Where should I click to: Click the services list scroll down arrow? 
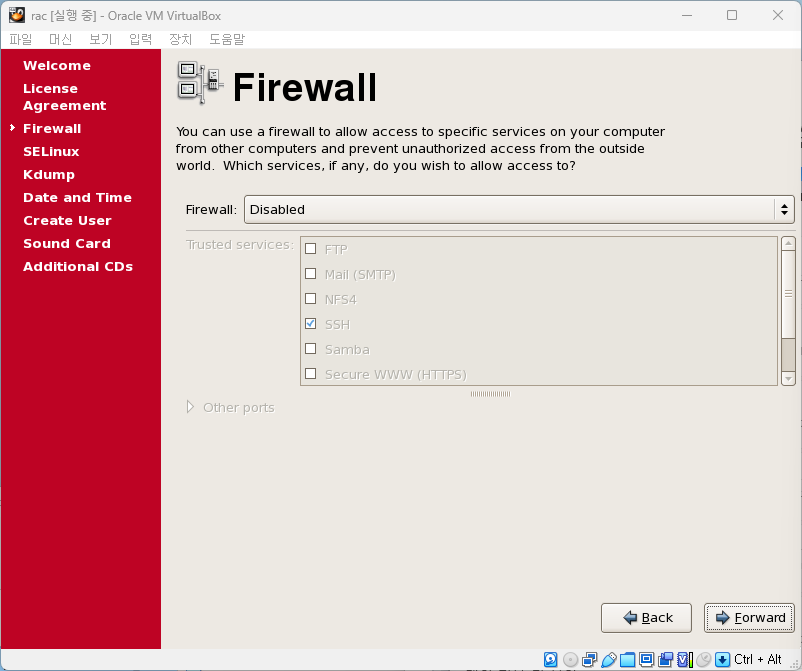pyautogui.click(x=788, y=379)
